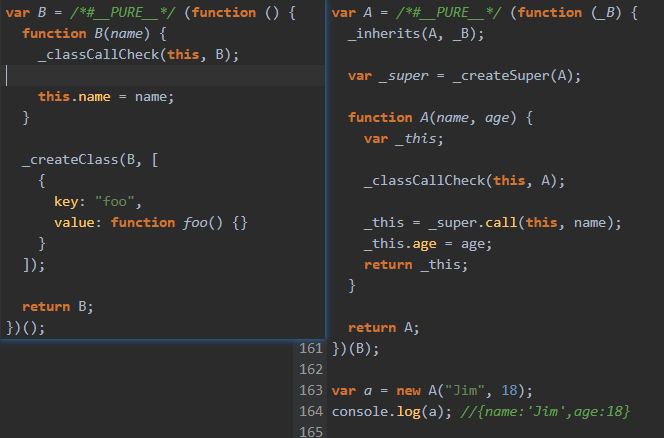Click function A(name, age) declaration

(x=440, y=118)
